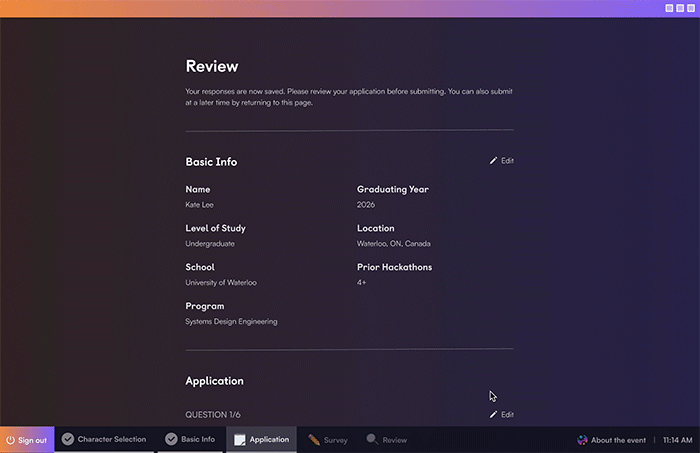This screenshot has width=700, height=453.
Task: Click the pencil icon on Survey tab
Action: (x=314, y=440)
